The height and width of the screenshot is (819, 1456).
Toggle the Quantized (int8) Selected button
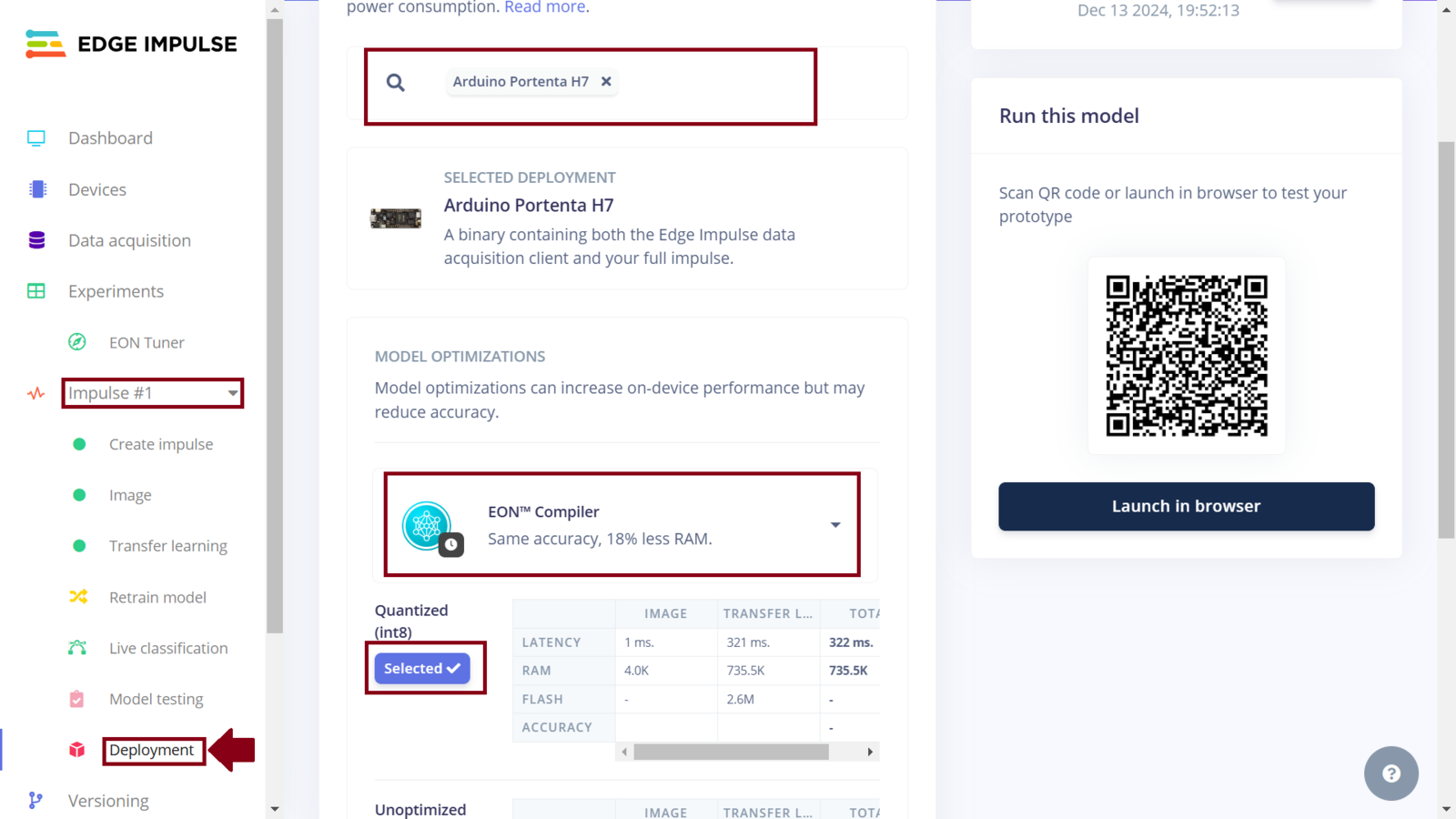(422, 668)
